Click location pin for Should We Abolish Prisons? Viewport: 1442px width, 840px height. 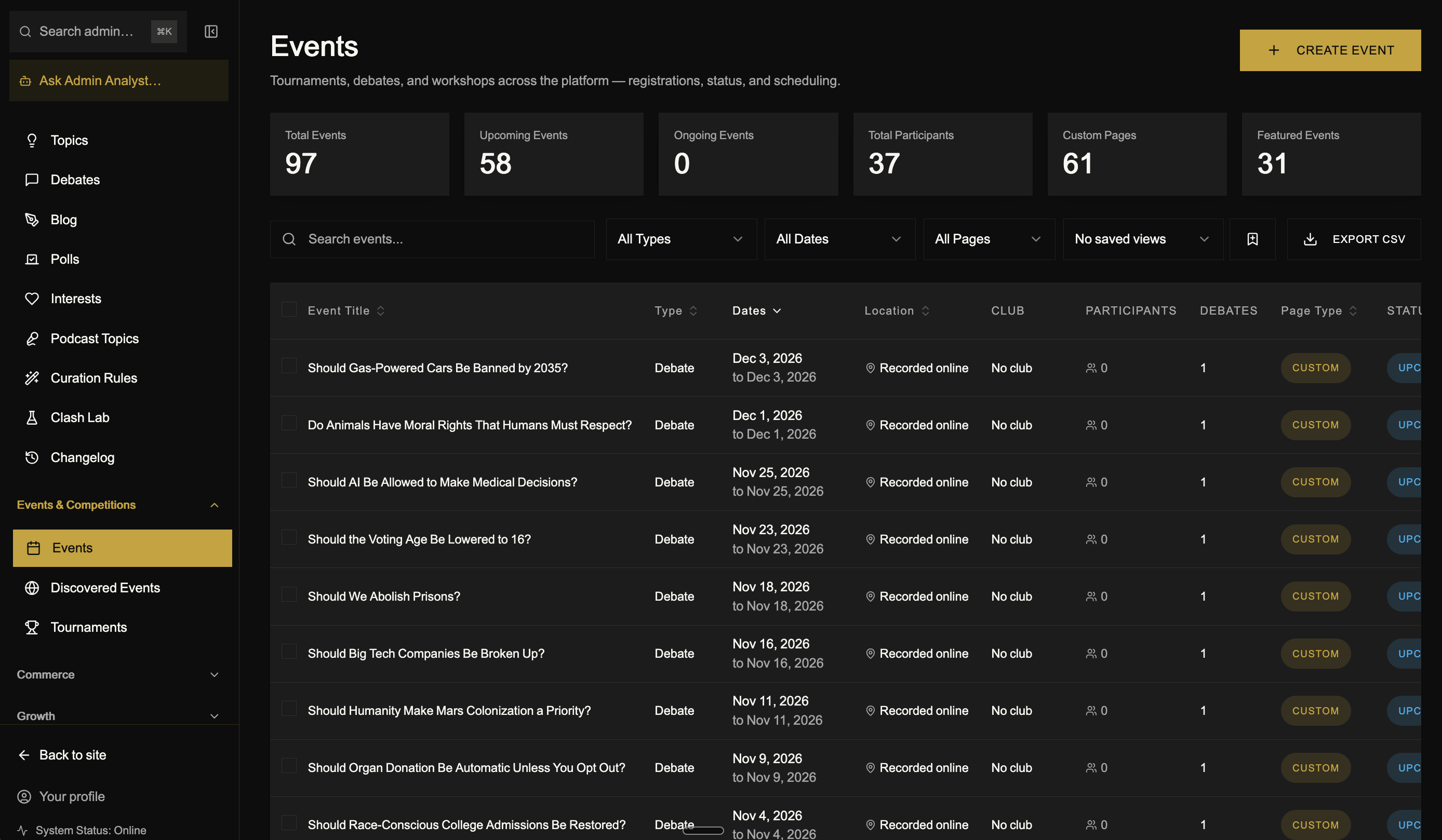click(870, 597)
